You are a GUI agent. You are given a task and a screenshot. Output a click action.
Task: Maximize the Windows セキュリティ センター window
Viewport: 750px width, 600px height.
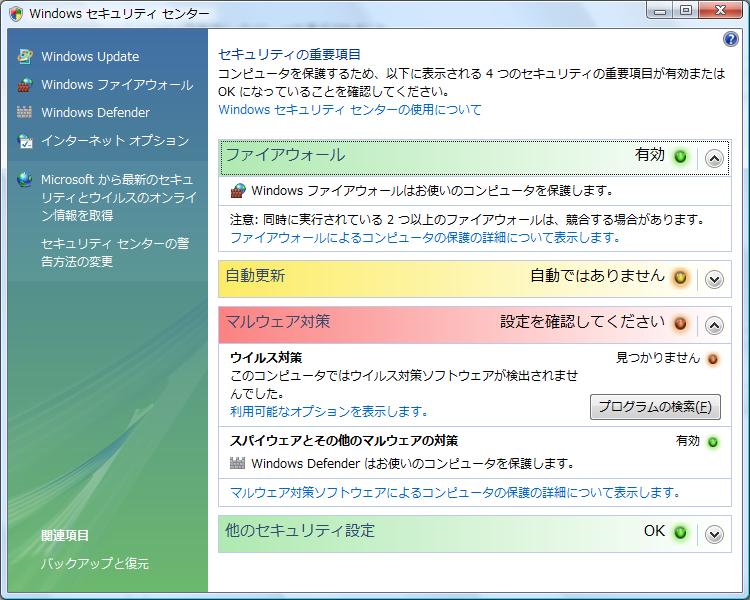coord(686,11)
